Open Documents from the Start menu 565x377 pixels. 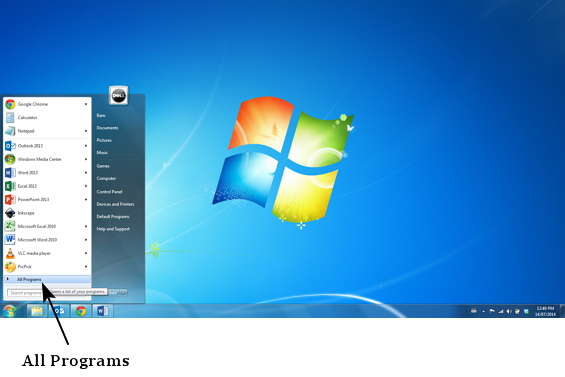(107, 128)
